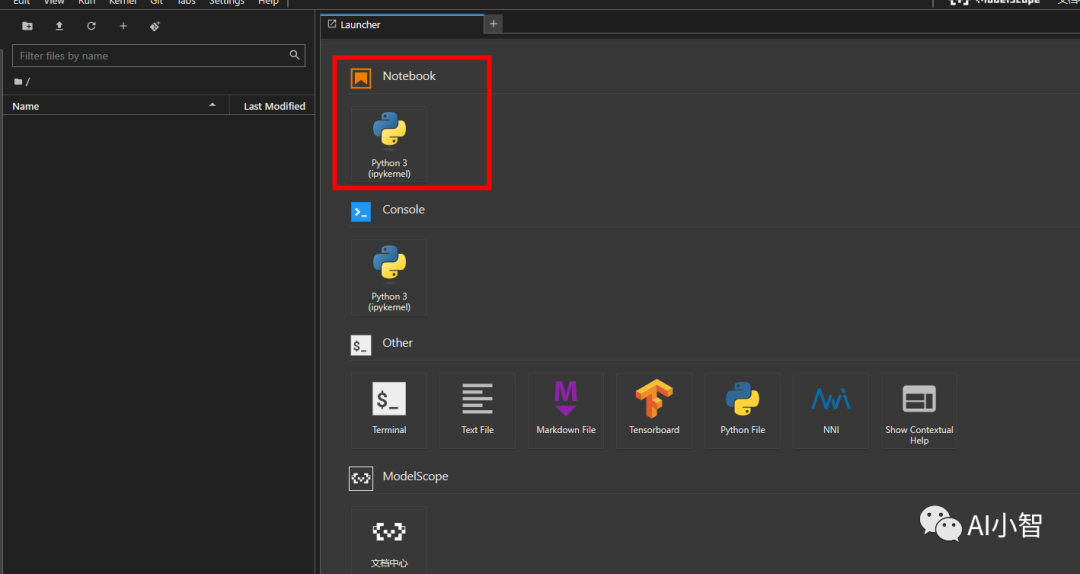Launch Tensorboard from the launcher
Image resolution: width=1080 pixels, height=574 pixels.
[654, 410]
